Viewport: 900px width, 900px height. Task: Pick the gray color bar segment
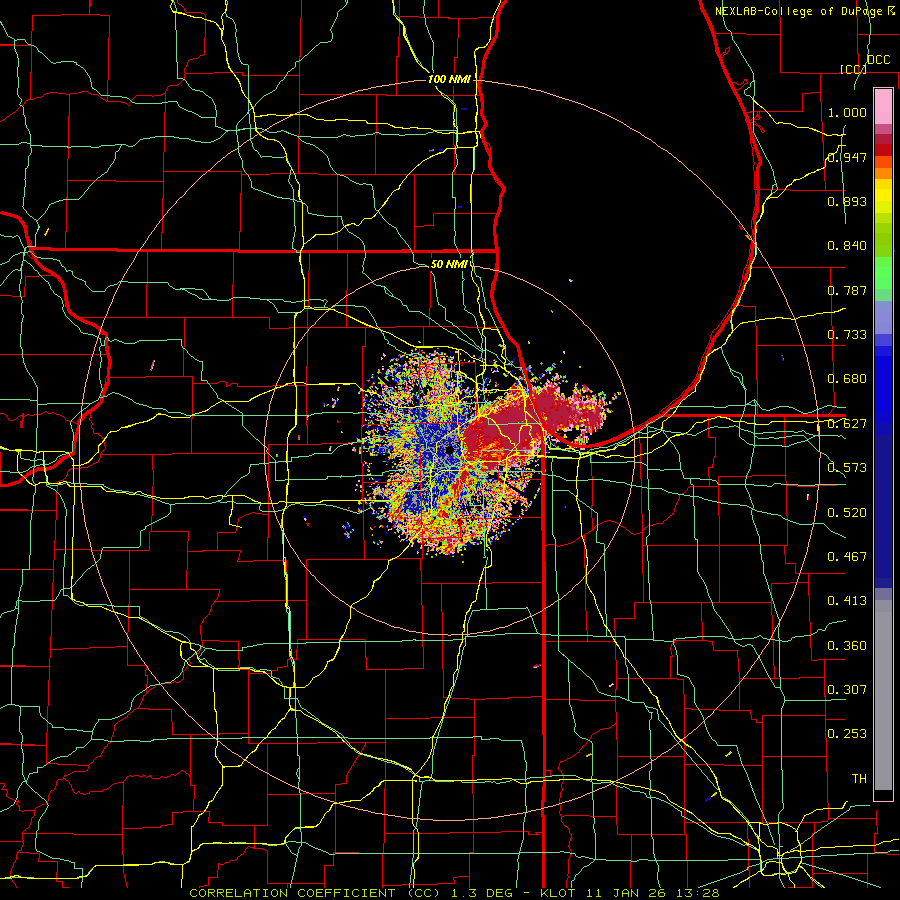tap(883, 695)
